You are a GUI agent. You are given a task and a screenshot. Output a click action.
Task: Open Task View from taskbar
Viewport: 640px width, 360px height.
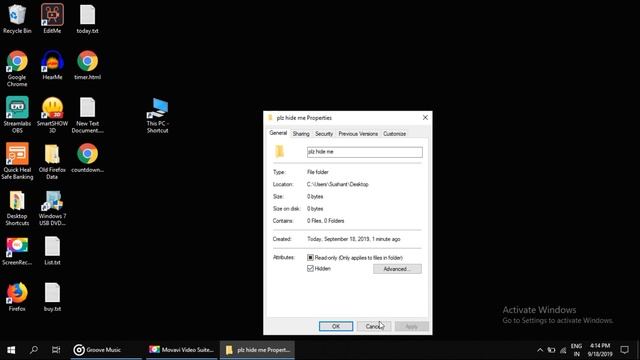click(56, 350)
